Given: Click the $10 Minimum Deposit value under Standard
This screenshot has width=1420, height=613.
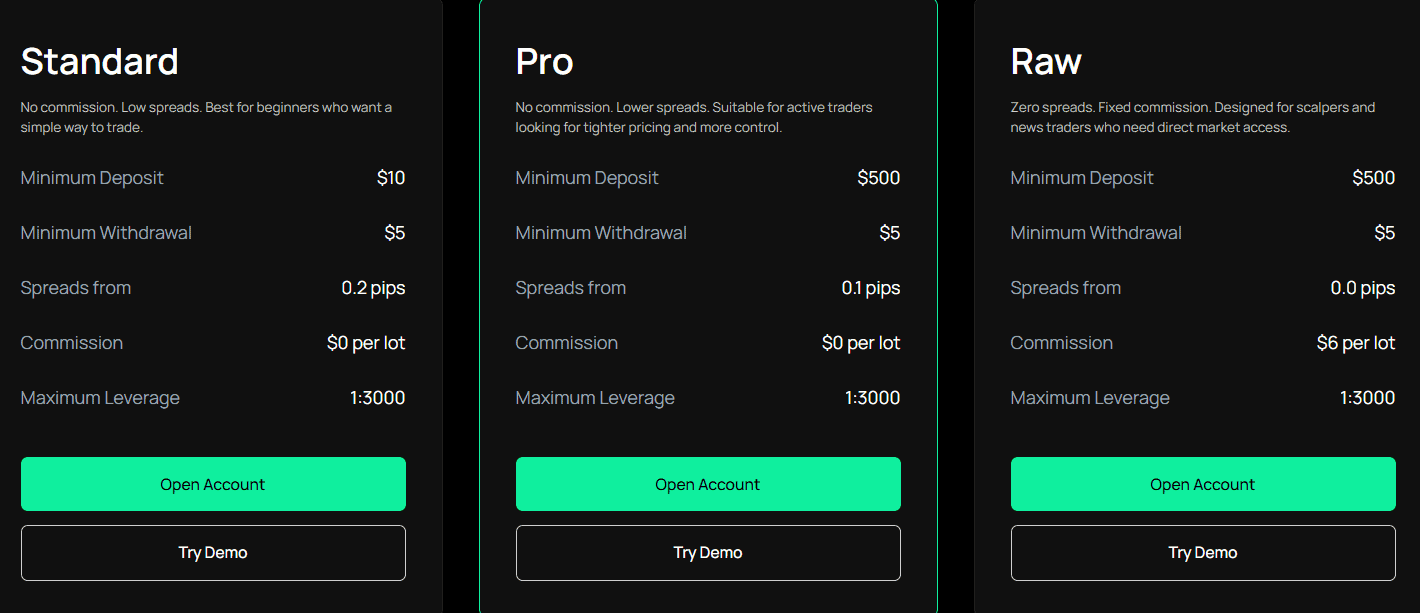Looking at the screenshot, I should click(391, 178).
